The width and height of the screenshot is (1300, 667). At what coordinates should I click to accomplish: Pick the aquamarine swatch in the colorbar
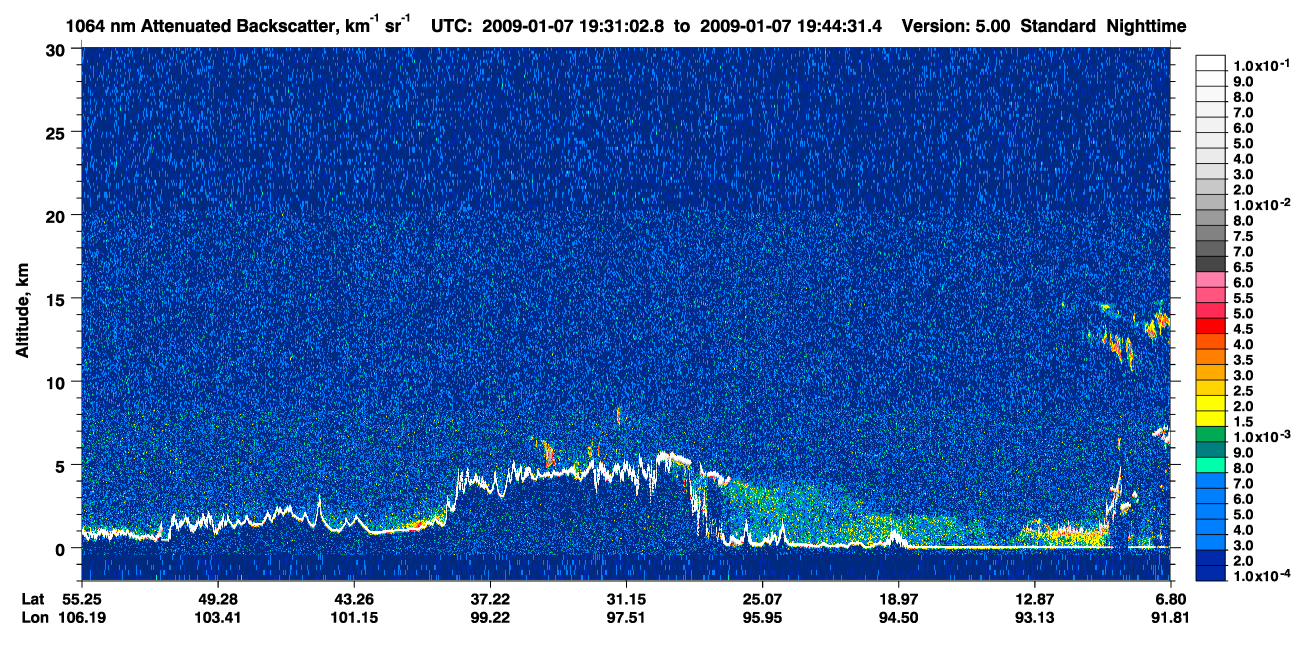click(1211, 465)
